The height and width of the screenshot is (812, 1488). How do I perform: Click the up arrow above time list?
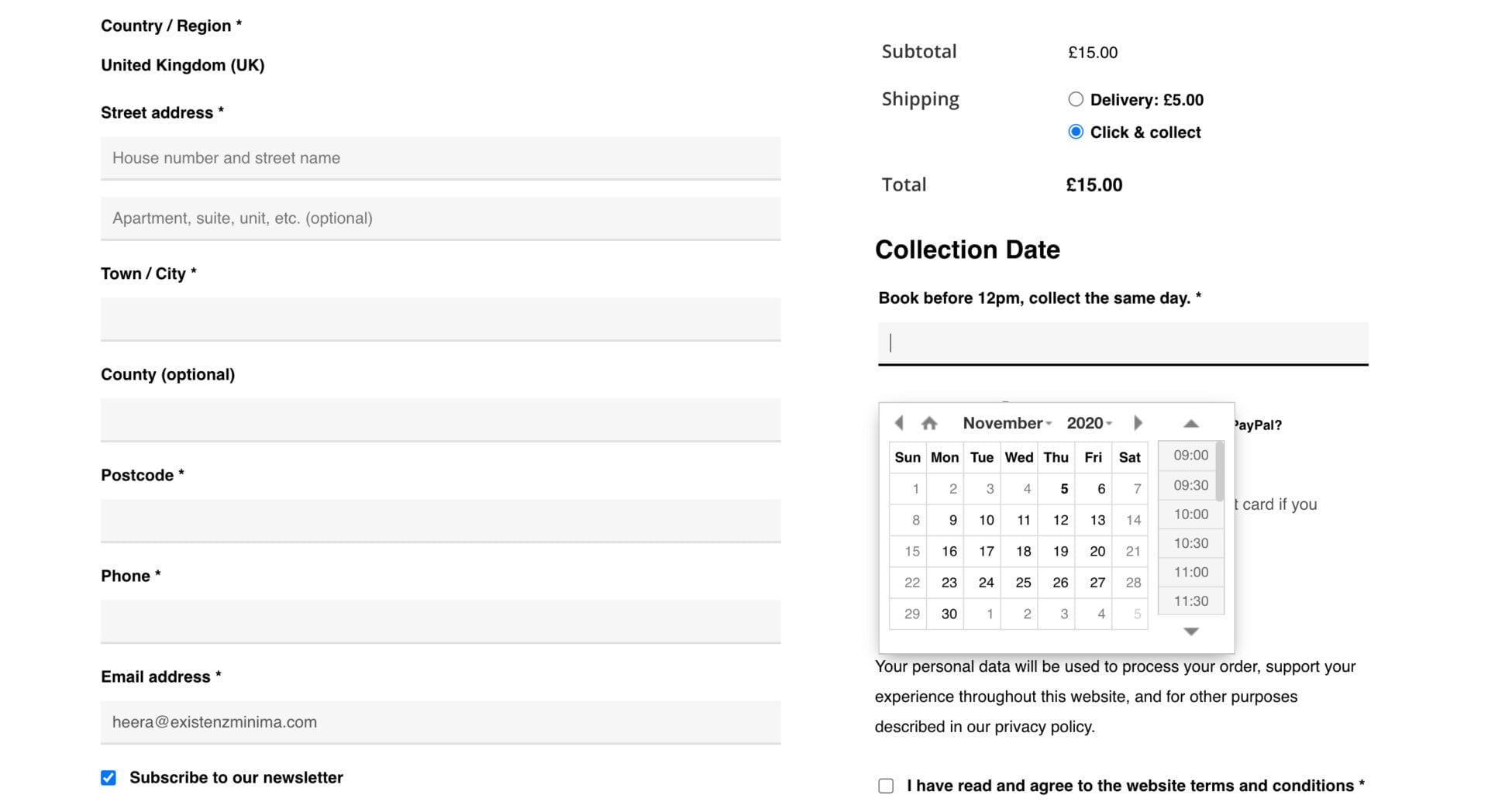coord(1191,424)
